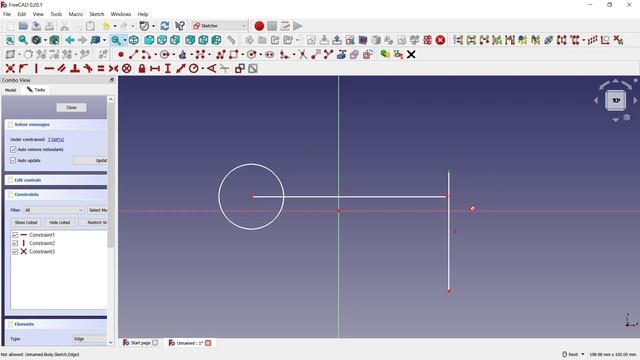The width and height of the screenshot is (640, 360).
Task: Apply a tangent constraint
Action: tap(88, 68)
